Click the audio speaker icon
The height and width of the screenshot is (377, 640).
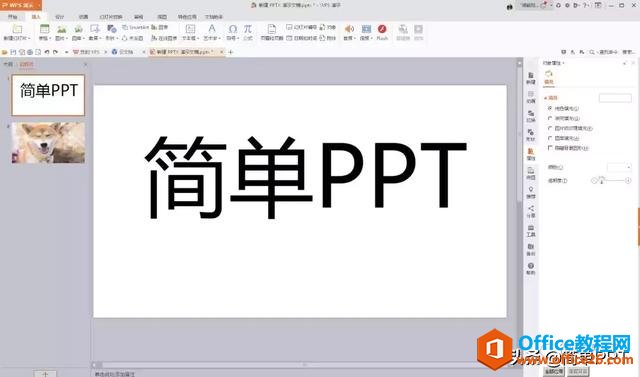(x=349, y=29)
